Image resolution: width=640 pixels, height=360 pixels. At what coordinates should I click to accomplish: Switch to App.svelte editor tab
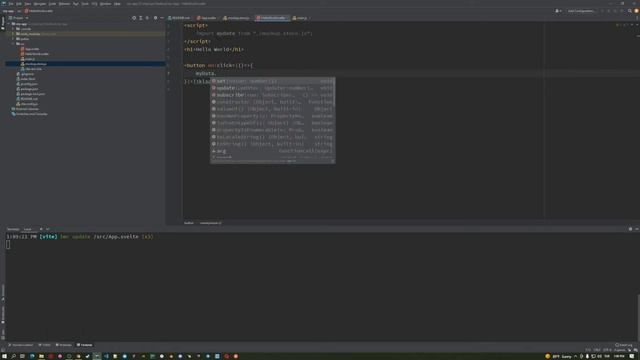point(207,18)
